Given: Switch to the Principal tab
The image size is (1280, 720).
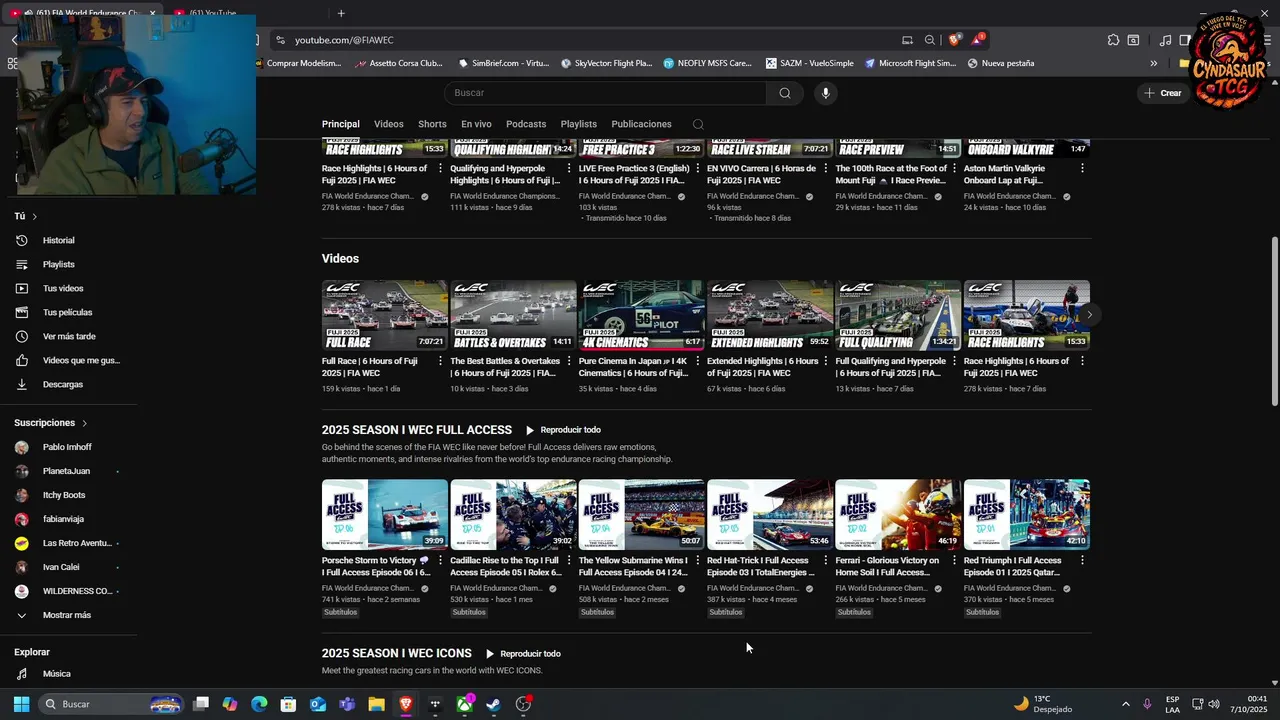Looking at the screenshot, I should [x=341, y=124].
